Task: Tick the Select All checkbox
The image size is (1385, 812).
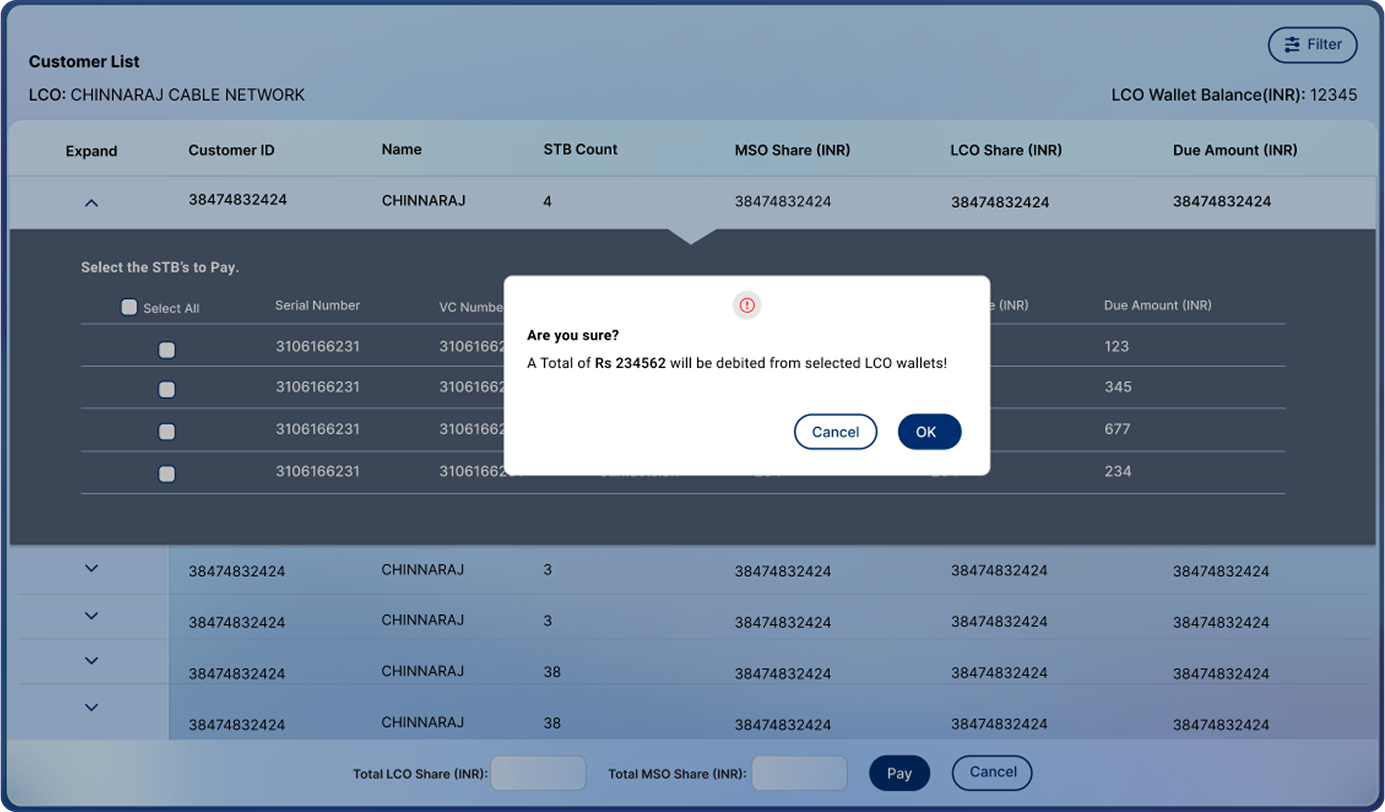Action: tap(129, 307)
